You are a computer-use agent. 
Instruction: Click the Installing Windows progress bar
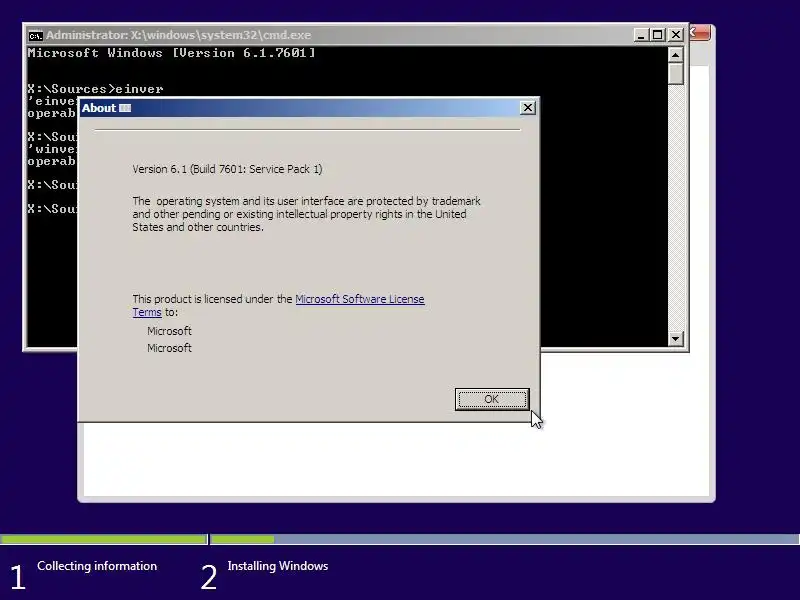[x=505, y=539]
